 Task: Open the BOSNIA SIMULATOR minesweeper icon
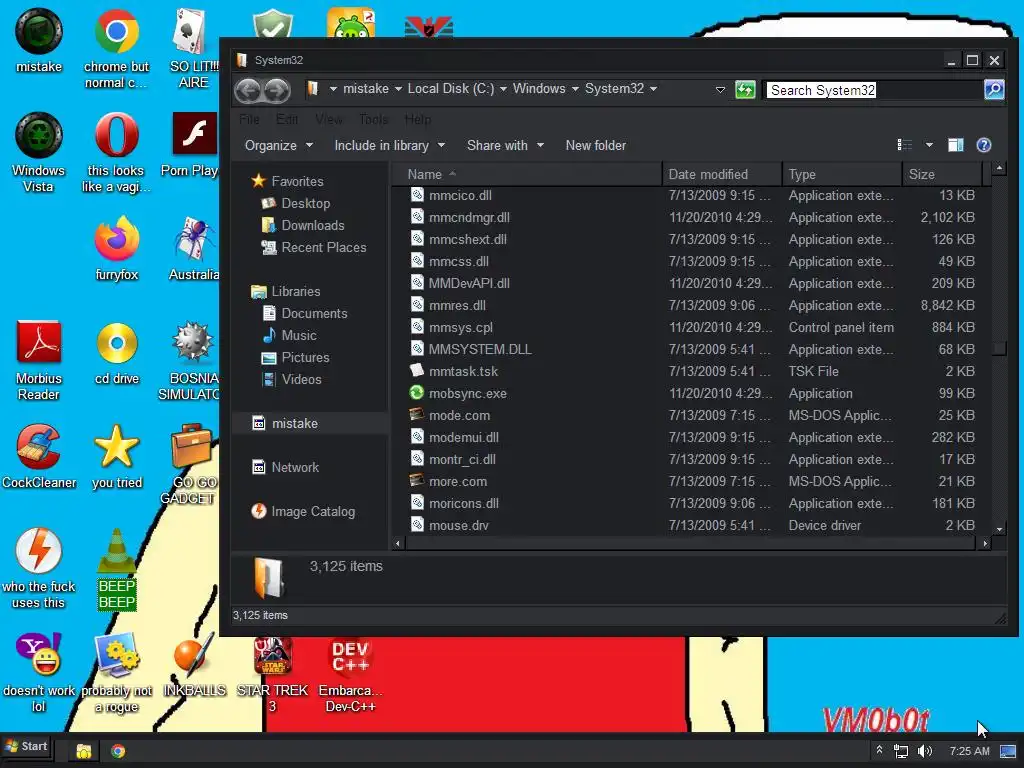[x=189, y=359]
